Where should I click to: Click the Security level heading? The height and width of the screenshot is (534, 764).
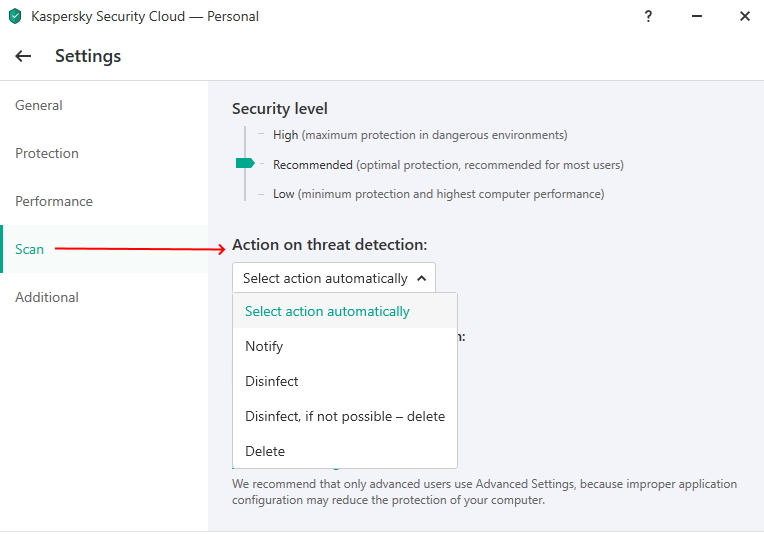(280, 109)
